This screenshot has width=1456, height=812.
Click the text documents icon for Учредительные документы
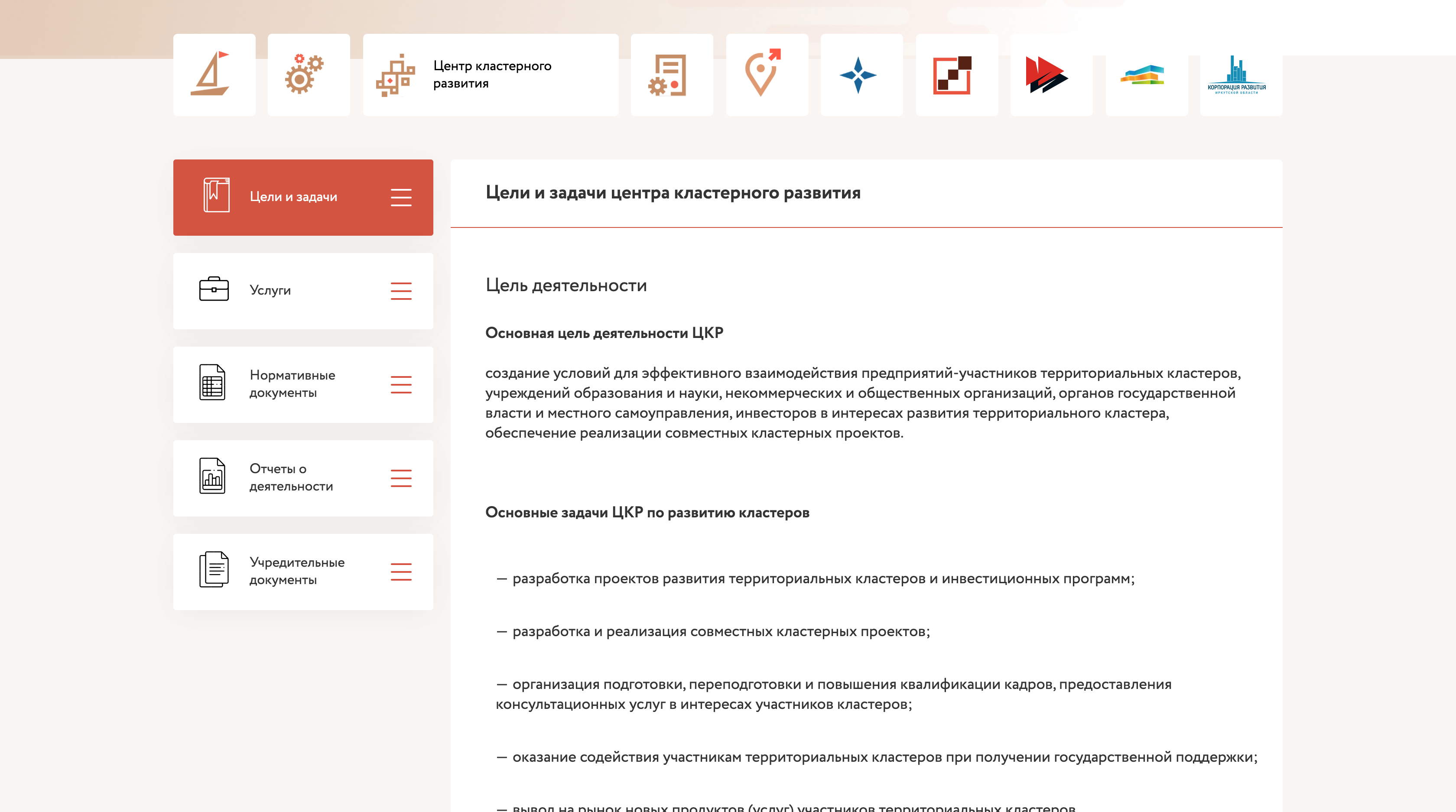tap(214, 570)
